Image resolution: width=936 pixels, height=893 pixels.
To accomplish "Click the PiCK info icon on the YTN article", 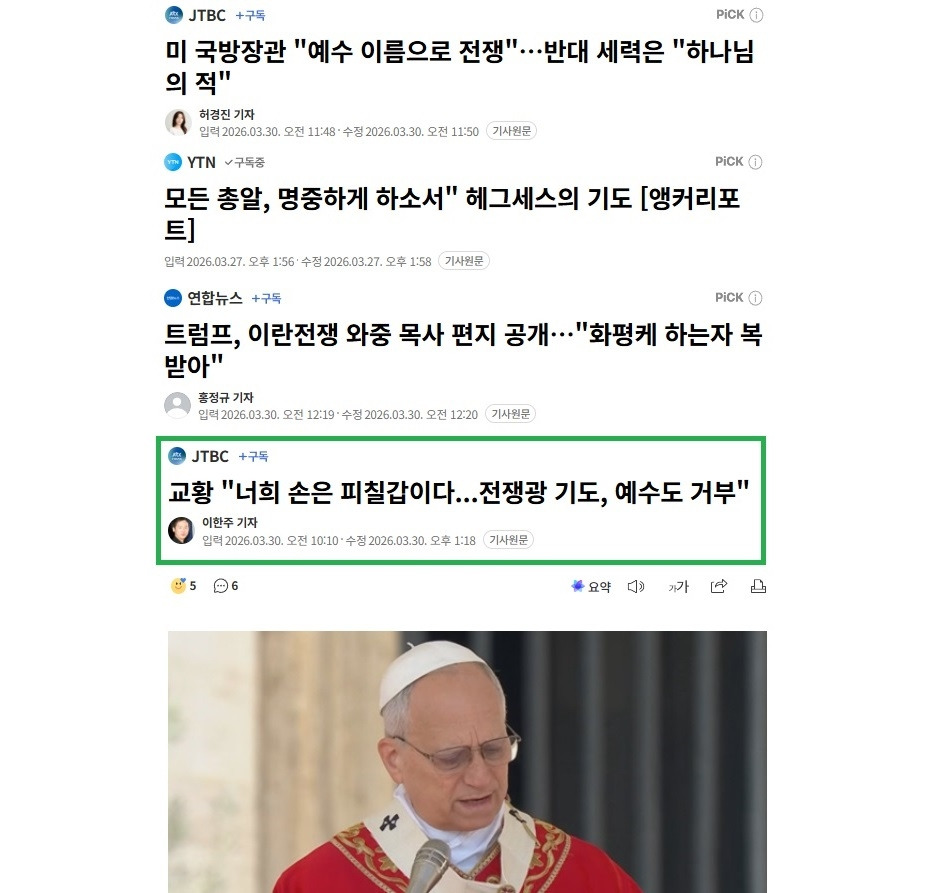I will pos(755,162).
